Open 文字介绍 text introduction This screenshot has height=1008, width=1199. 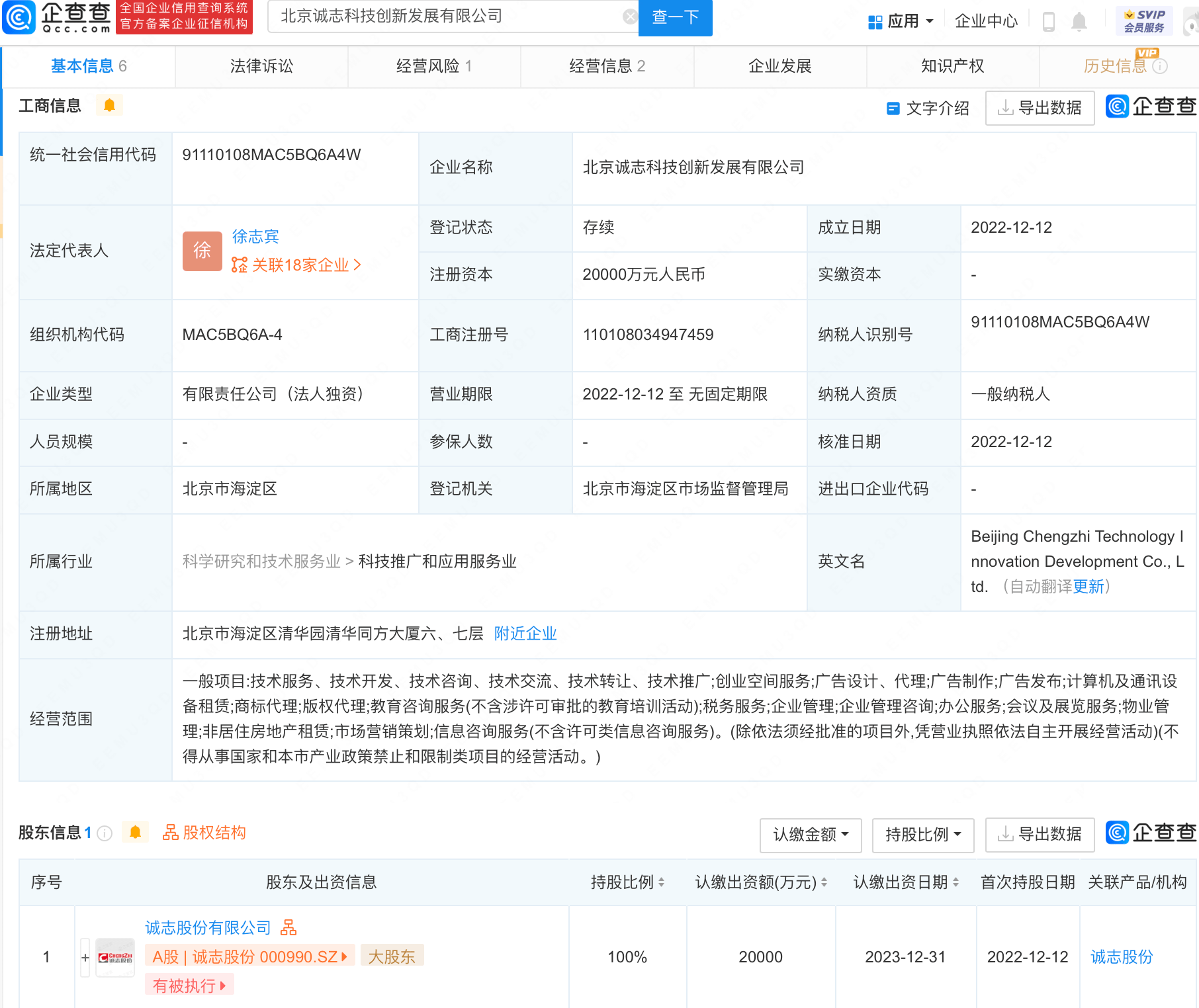click(928, 108)
